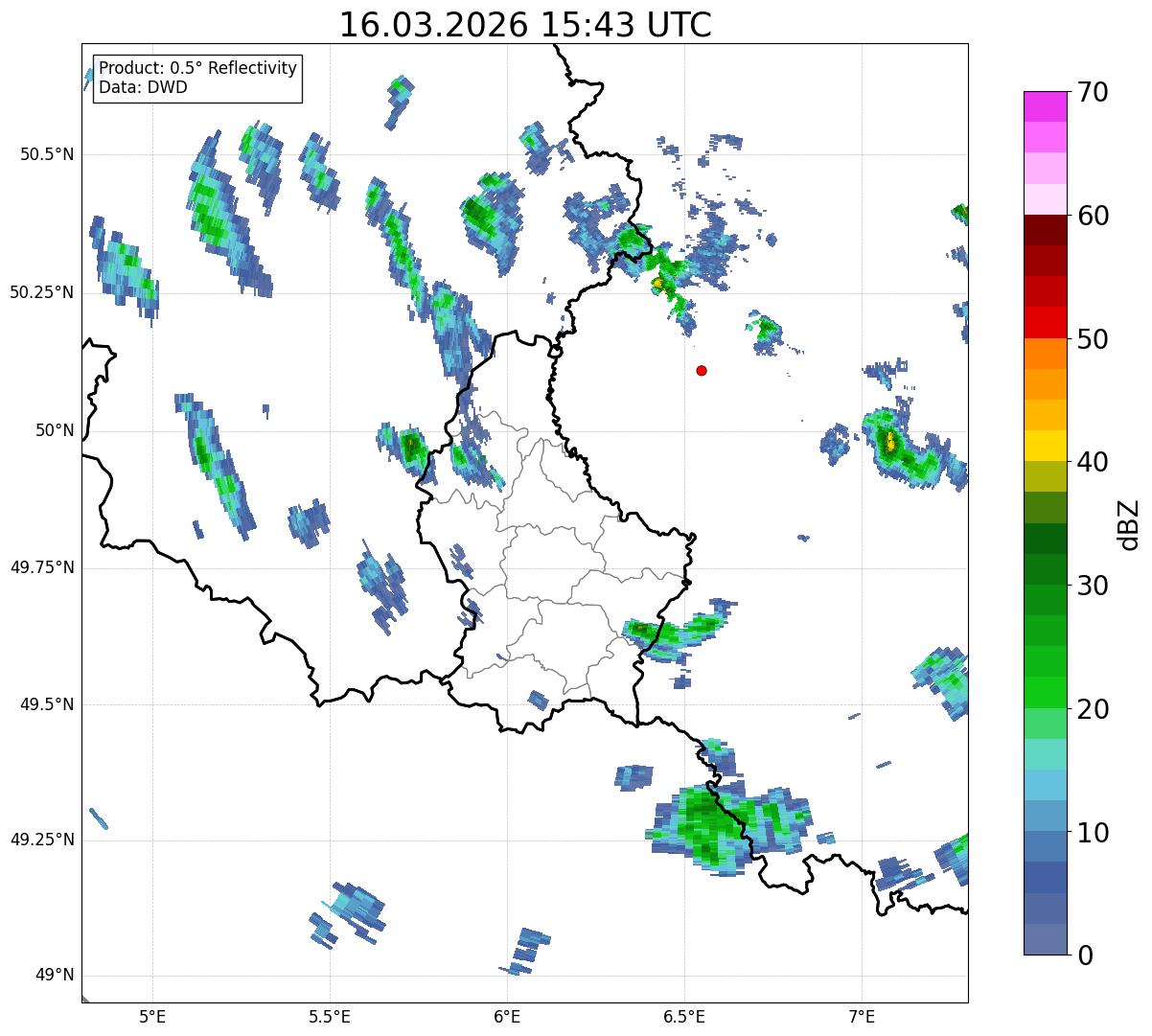Click the orange echo core northwest of red dot

[657, 283]
